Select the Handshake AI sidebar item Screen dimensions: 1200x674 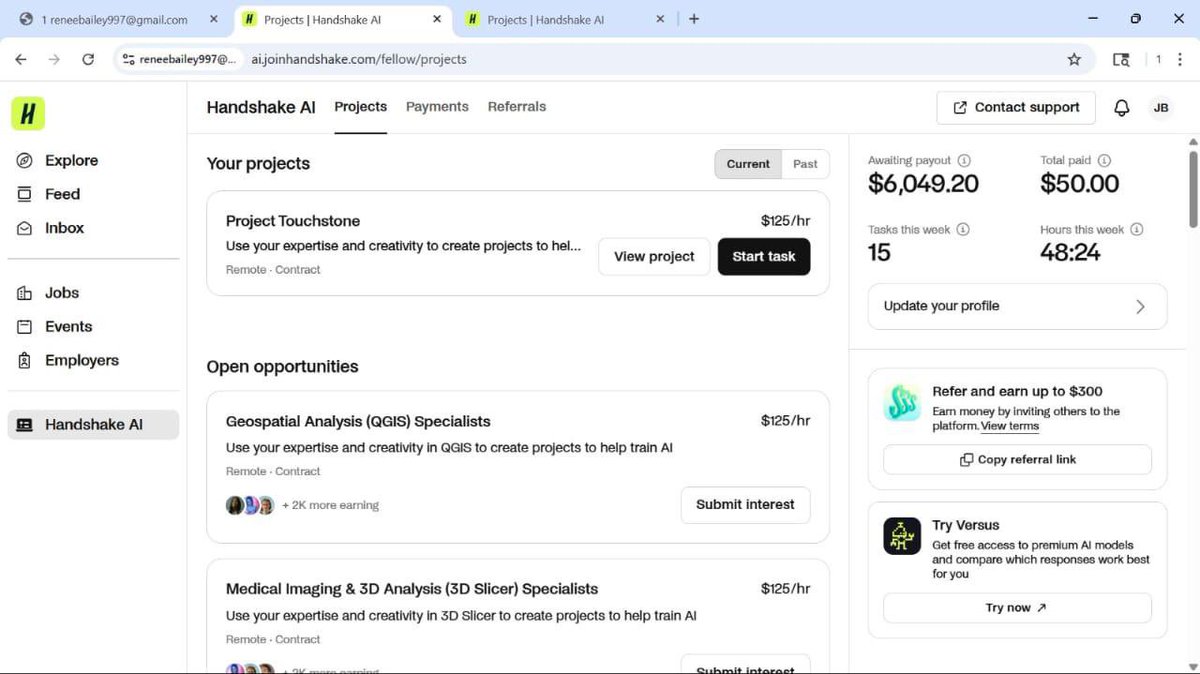click(93, 425)
